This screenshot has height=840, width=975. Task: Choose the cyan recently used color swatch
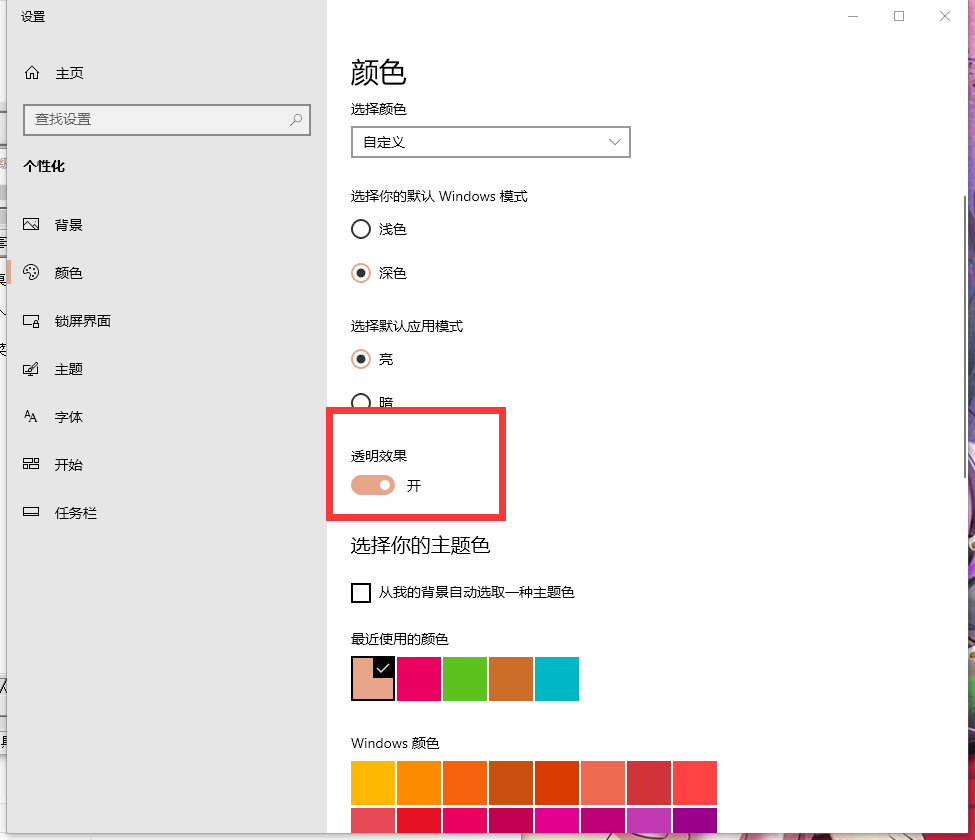tap(557, 679)
